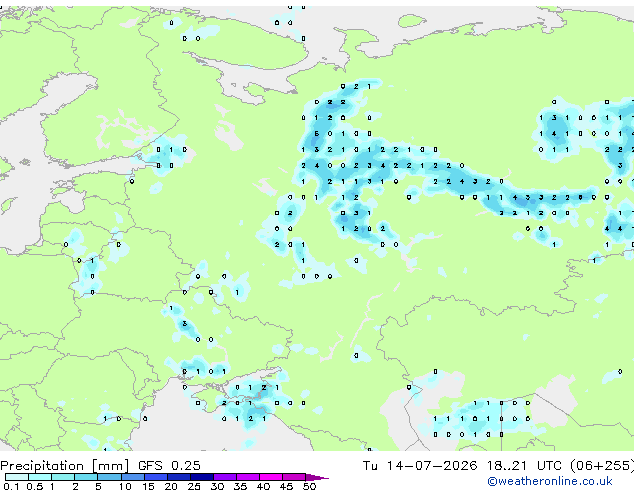Click the 15–20 mm legend color swatch

coord(156,477)
